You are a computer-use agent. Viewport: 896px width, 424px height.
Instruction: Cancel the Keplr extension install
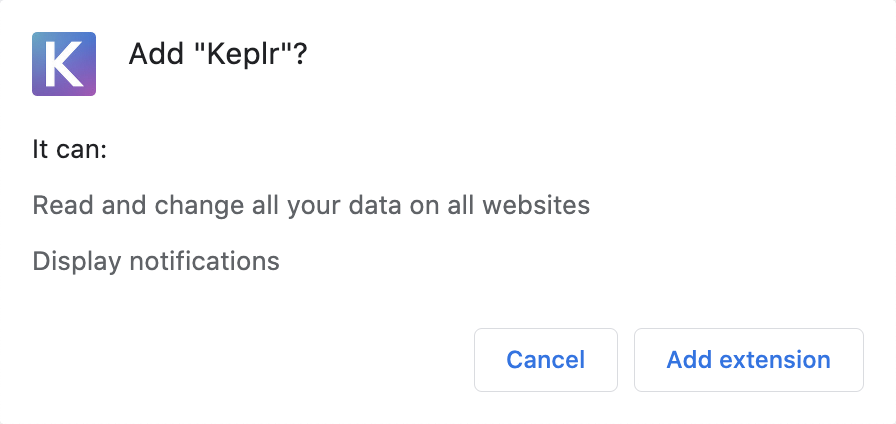tap(546, 360)
